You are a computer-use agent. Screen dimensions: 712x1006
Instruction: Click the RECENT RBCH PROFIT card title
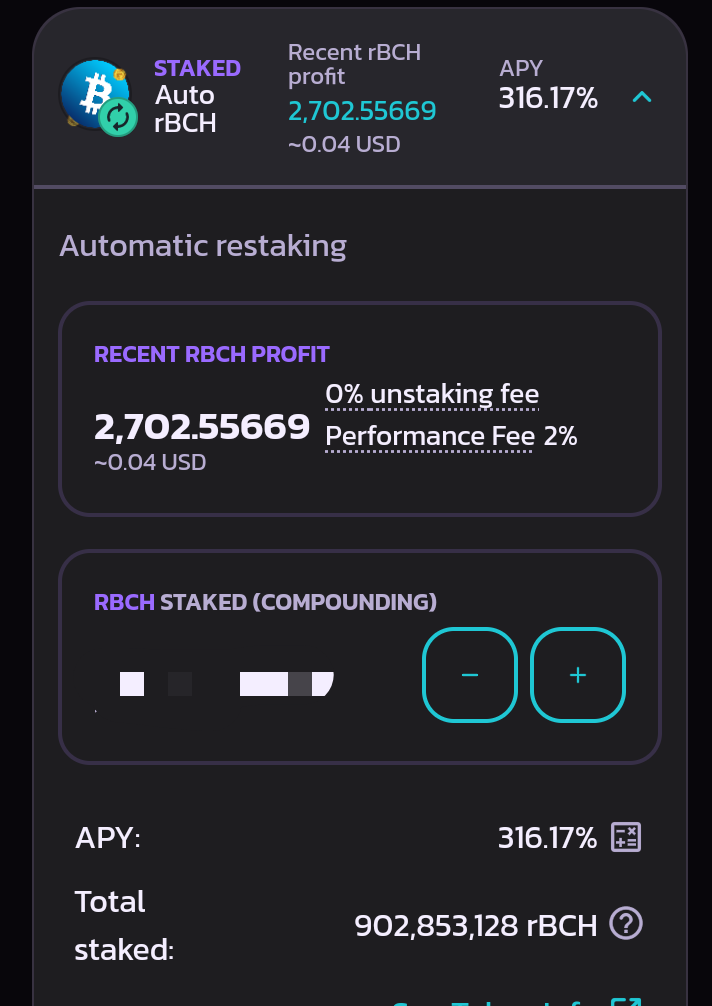click(x=212, y=355)
